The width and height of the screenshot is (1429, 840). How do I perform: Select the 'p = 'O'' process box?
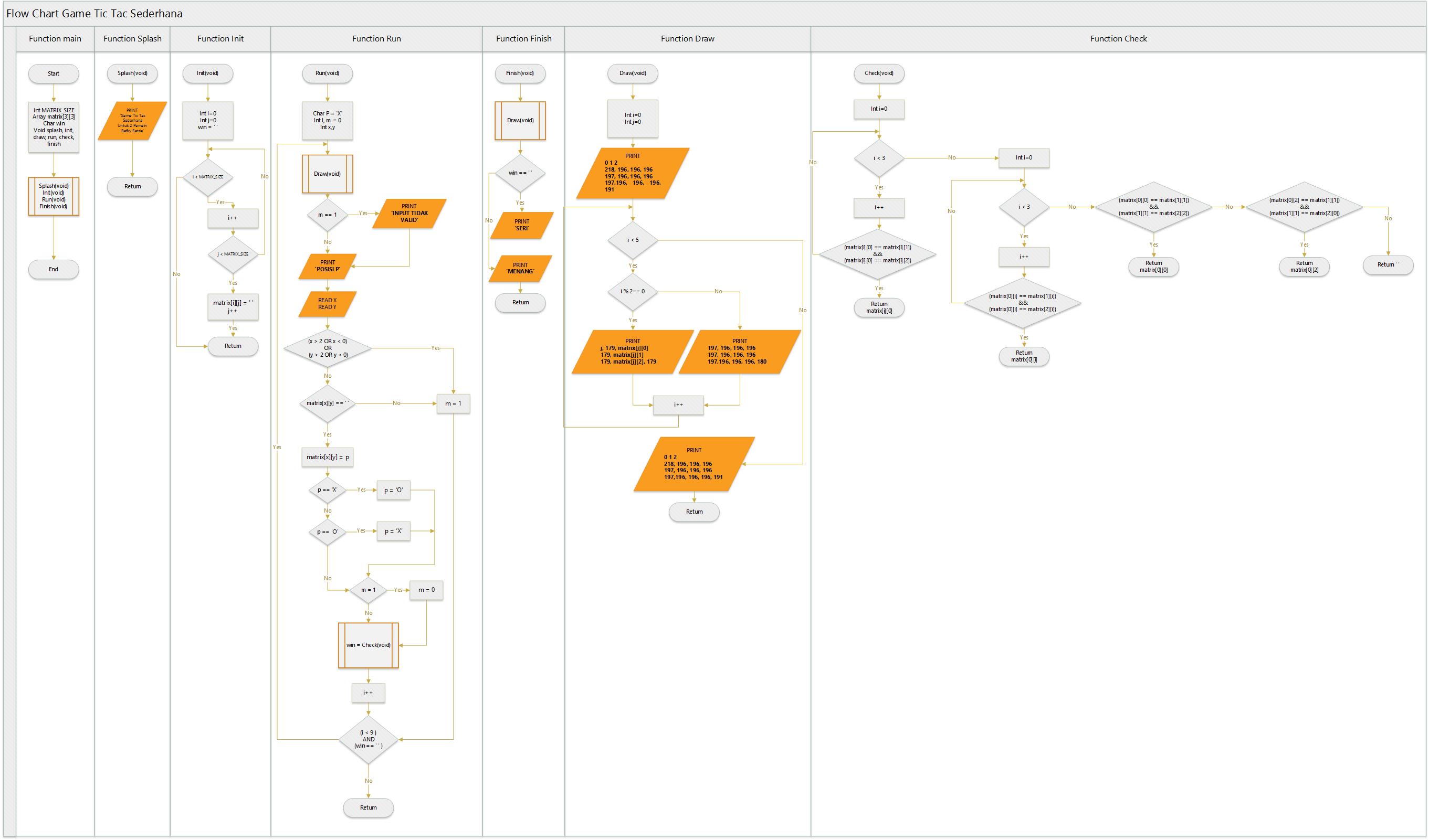(394, 490)
